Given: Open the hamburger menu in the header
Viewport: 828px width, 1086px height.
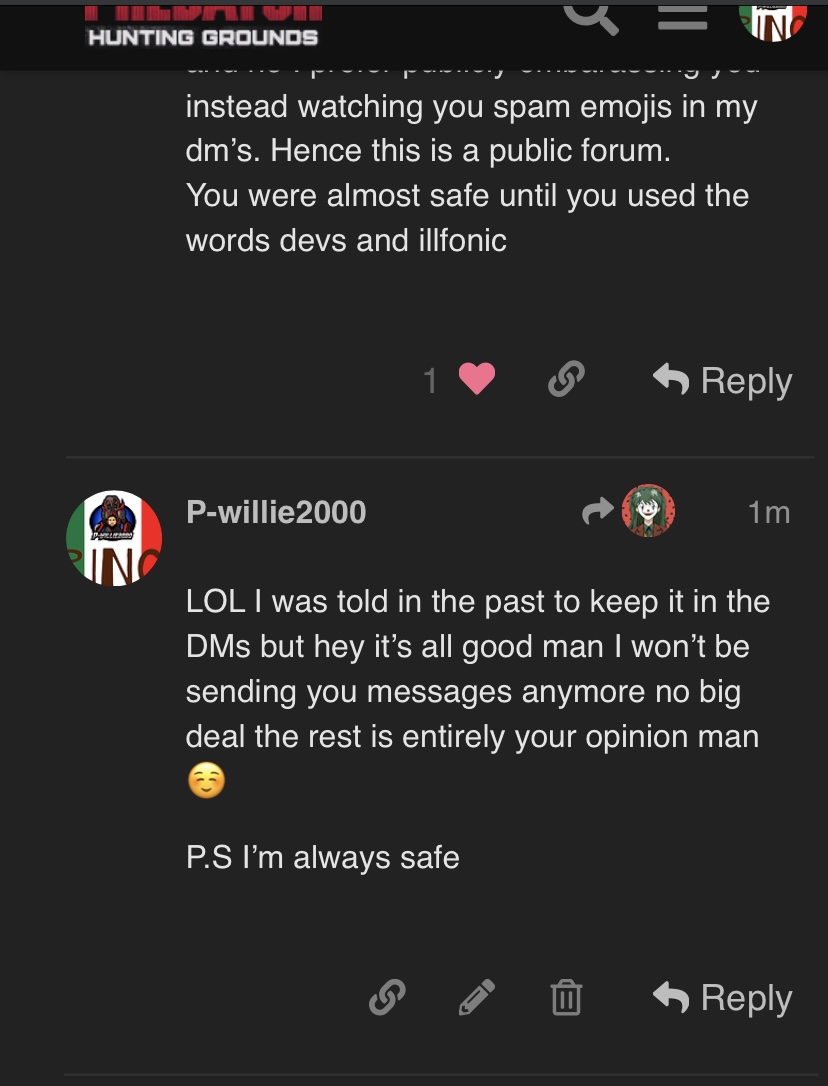Looking at the screenshot, I should point(682,17).
